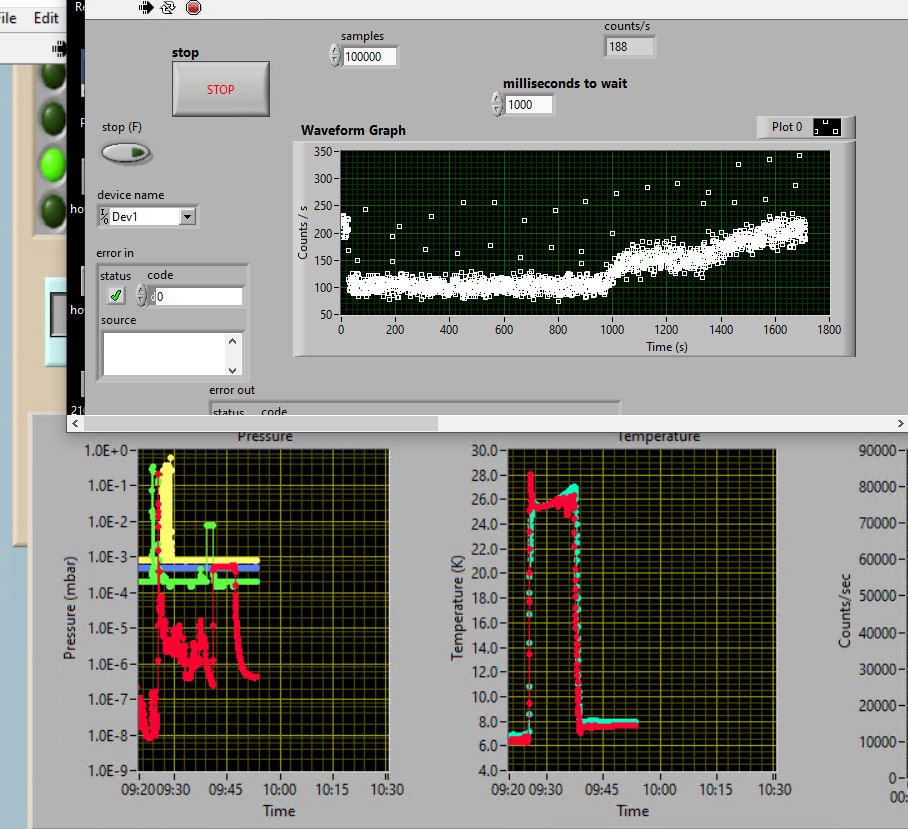This screenshot has width=908, height=829.
Task: Click the bright green lit LED indicator
Action: coord(52,161)
